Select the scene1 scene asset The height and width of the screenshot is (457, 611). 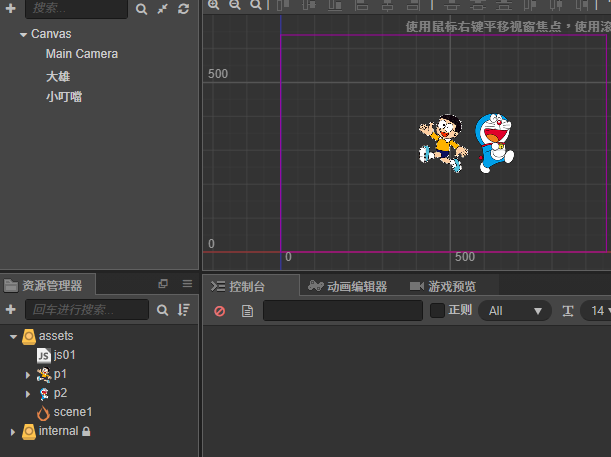pyautogui.click(x=73, y=412)
